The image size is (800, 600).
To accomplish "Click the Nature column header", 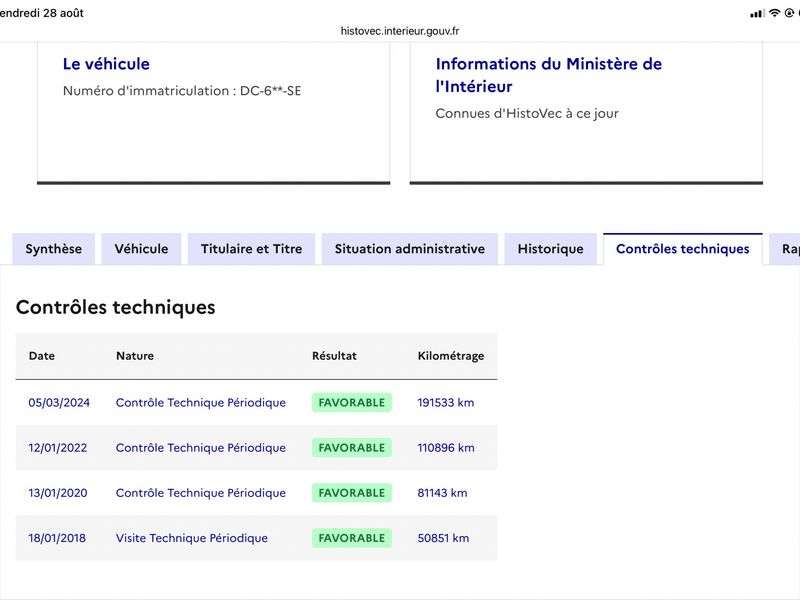I will pos(135,356).
